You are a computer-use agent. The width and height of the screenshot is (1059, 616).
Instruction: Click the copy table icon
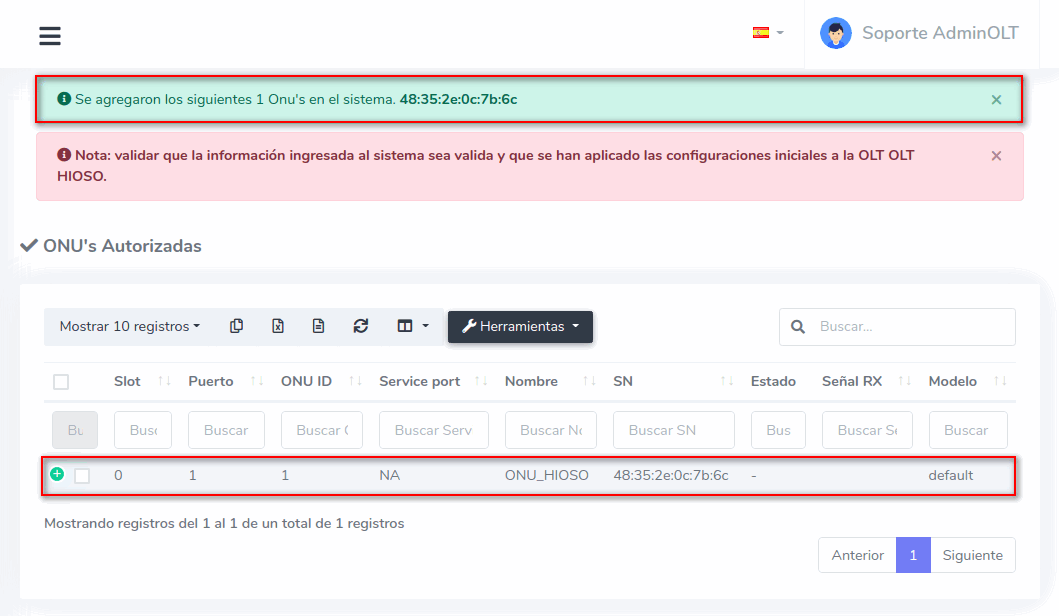(x=236, y=326)
